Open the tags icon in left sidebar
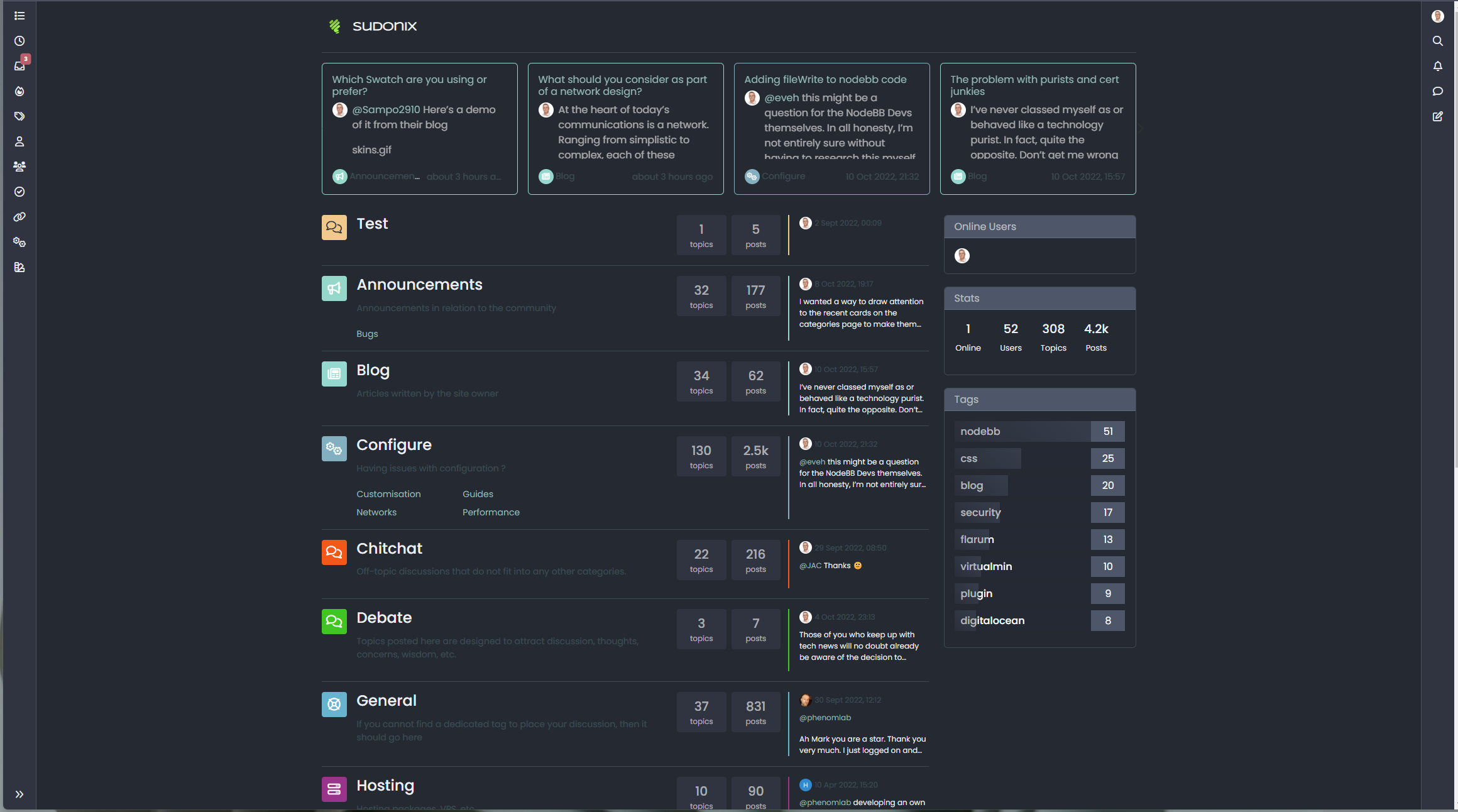This screenshot has height=812, width=1458. pos(19,116)
